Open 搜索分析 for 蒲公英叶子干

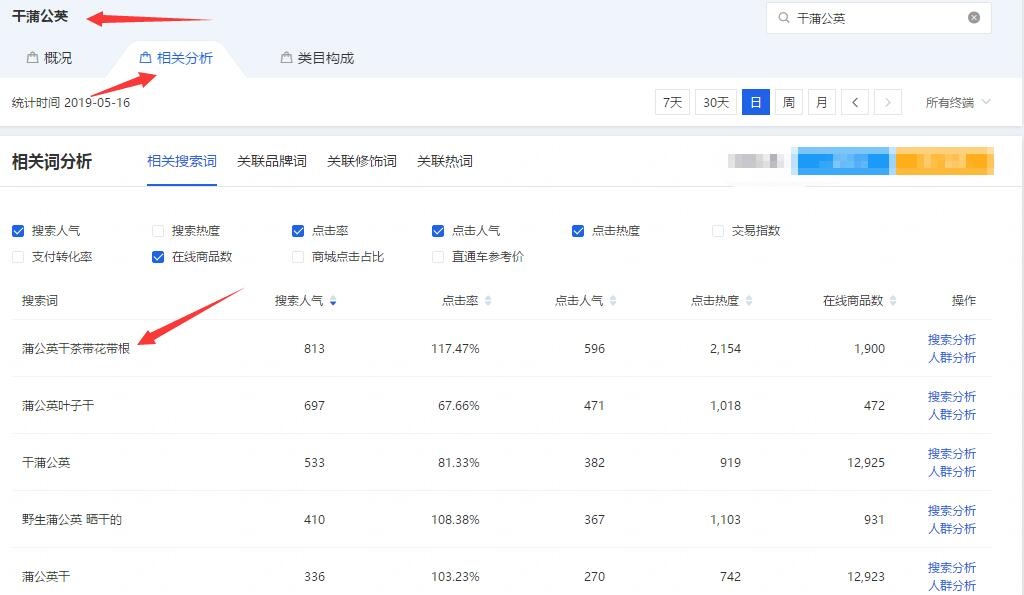tap(952, 396)
